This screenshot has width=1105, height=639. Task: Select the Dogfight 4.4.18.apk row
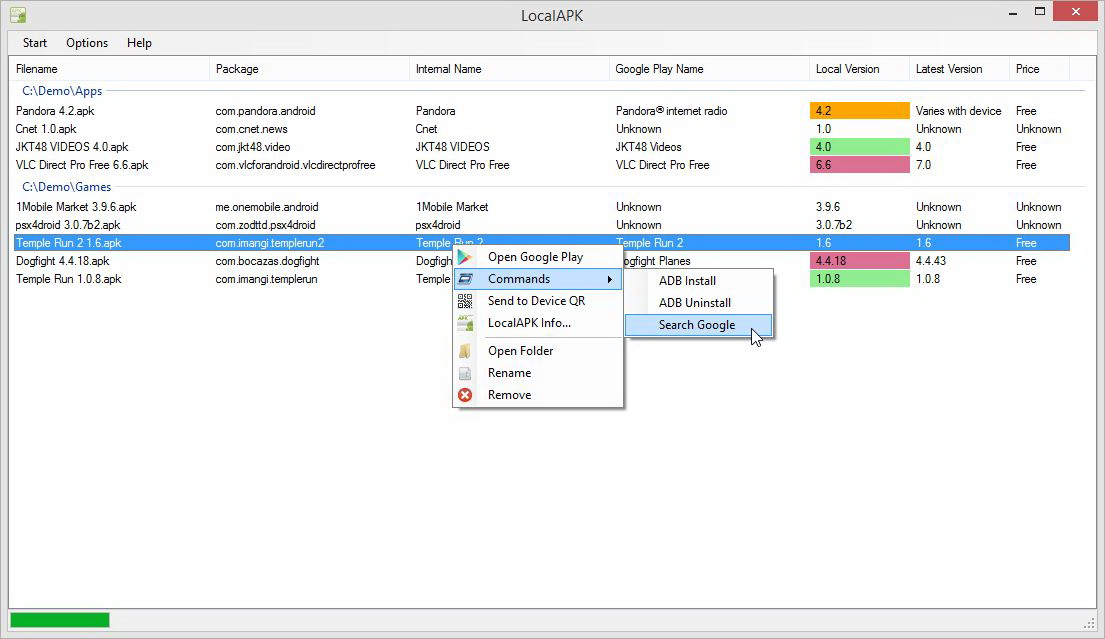(x=63, y=261)
